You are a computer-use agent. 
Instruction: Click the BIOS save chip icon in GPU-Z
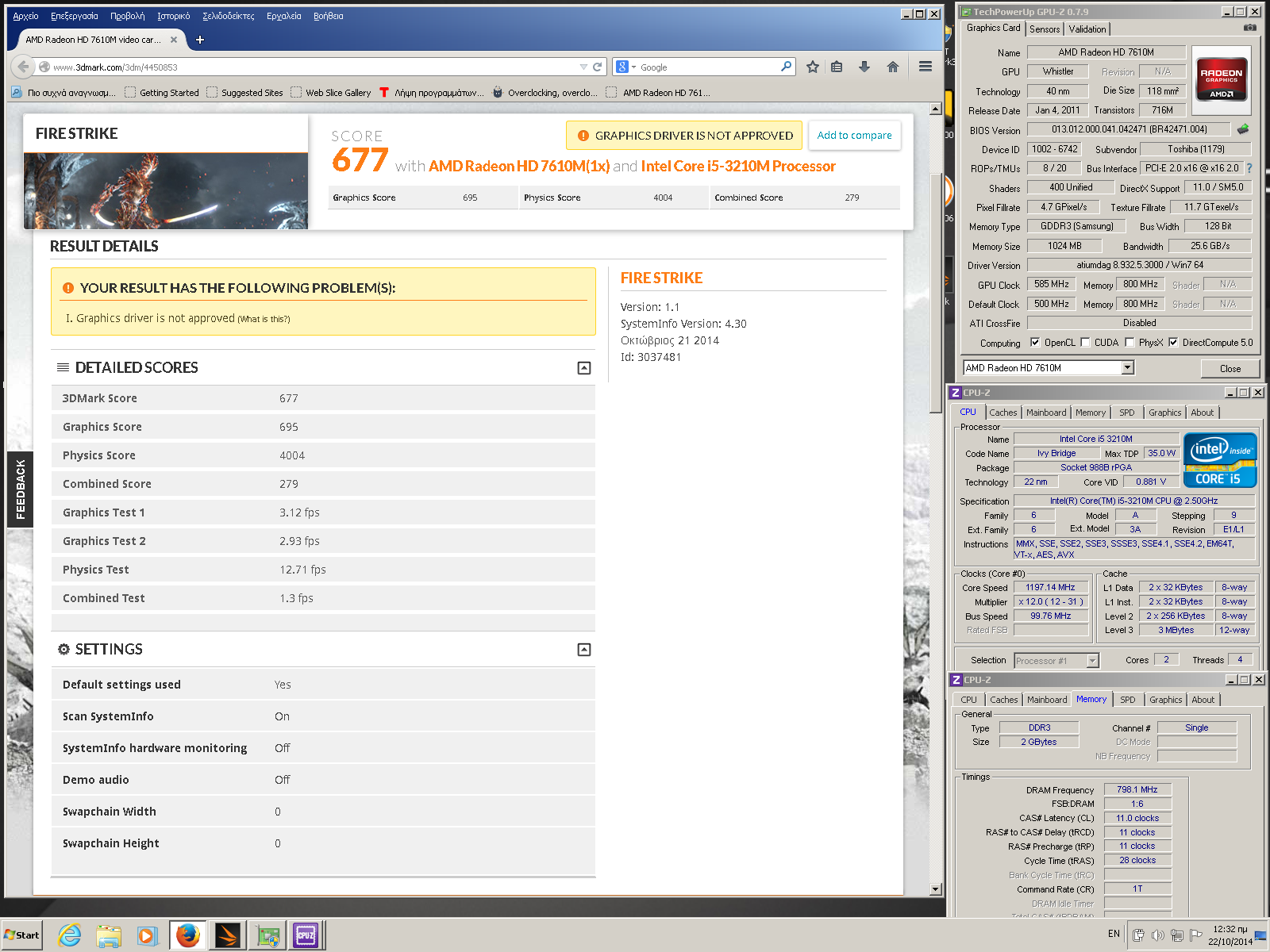point(1243,129)
